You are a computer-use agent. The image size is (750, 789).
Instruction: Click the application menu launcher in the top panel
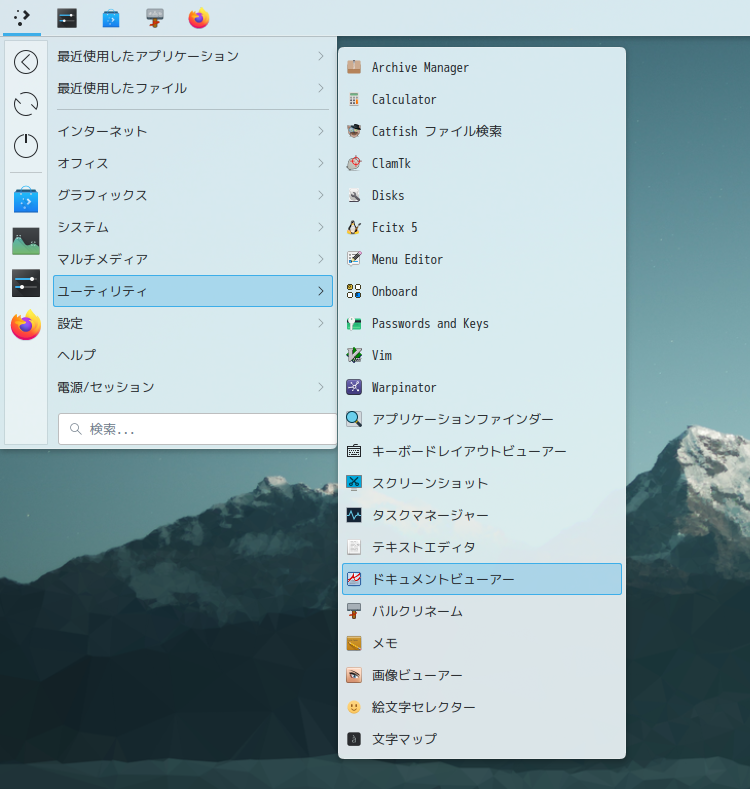tap(22, 18)
